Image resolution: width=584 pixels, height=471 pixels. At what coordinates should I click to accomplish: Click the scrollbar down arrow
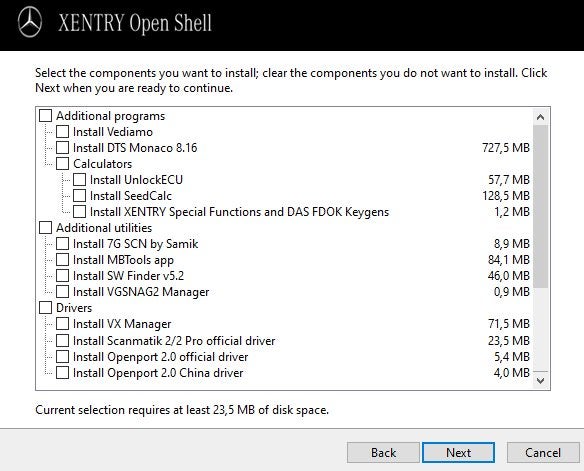point(540,380)
